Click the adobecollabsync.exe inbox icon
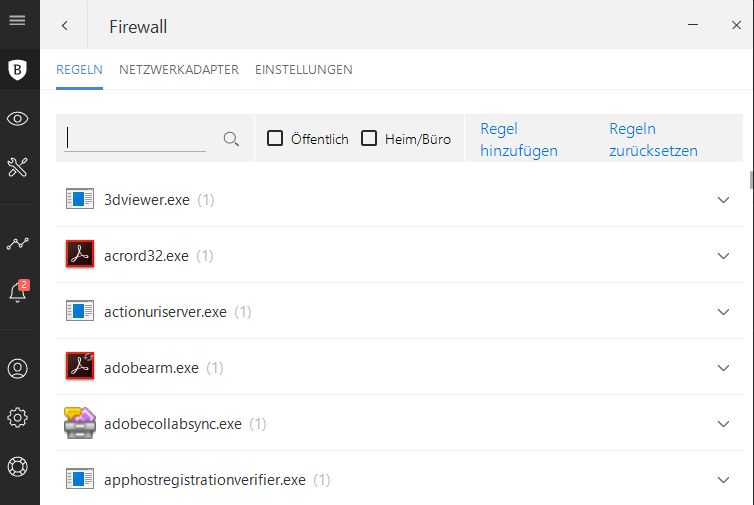The width and height of the screenshot is (754, 505). pyautogui.click(x=80, y=423)
